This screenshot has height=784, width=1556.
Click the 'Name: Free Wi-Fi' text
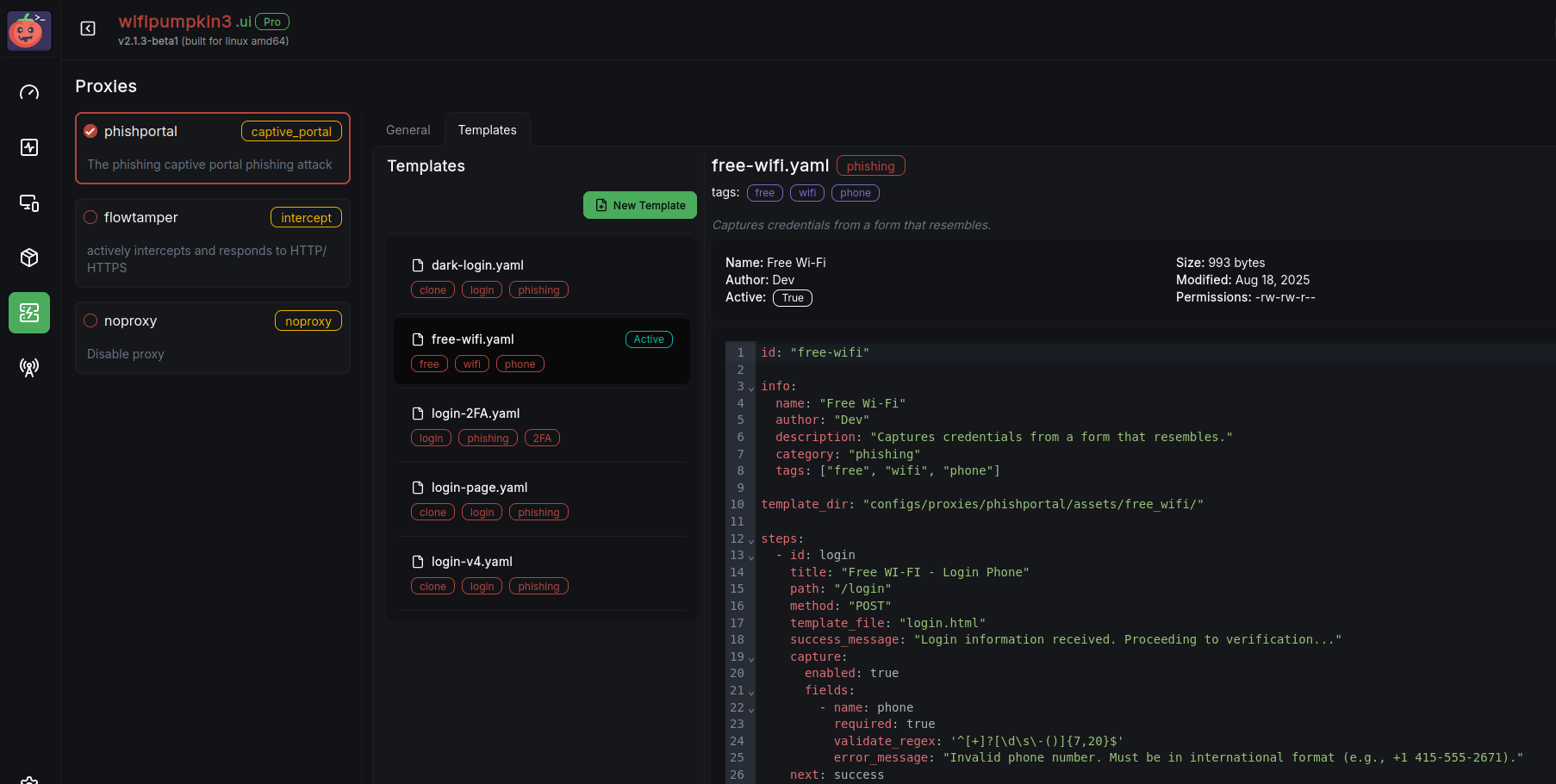(x=775, y=263)
